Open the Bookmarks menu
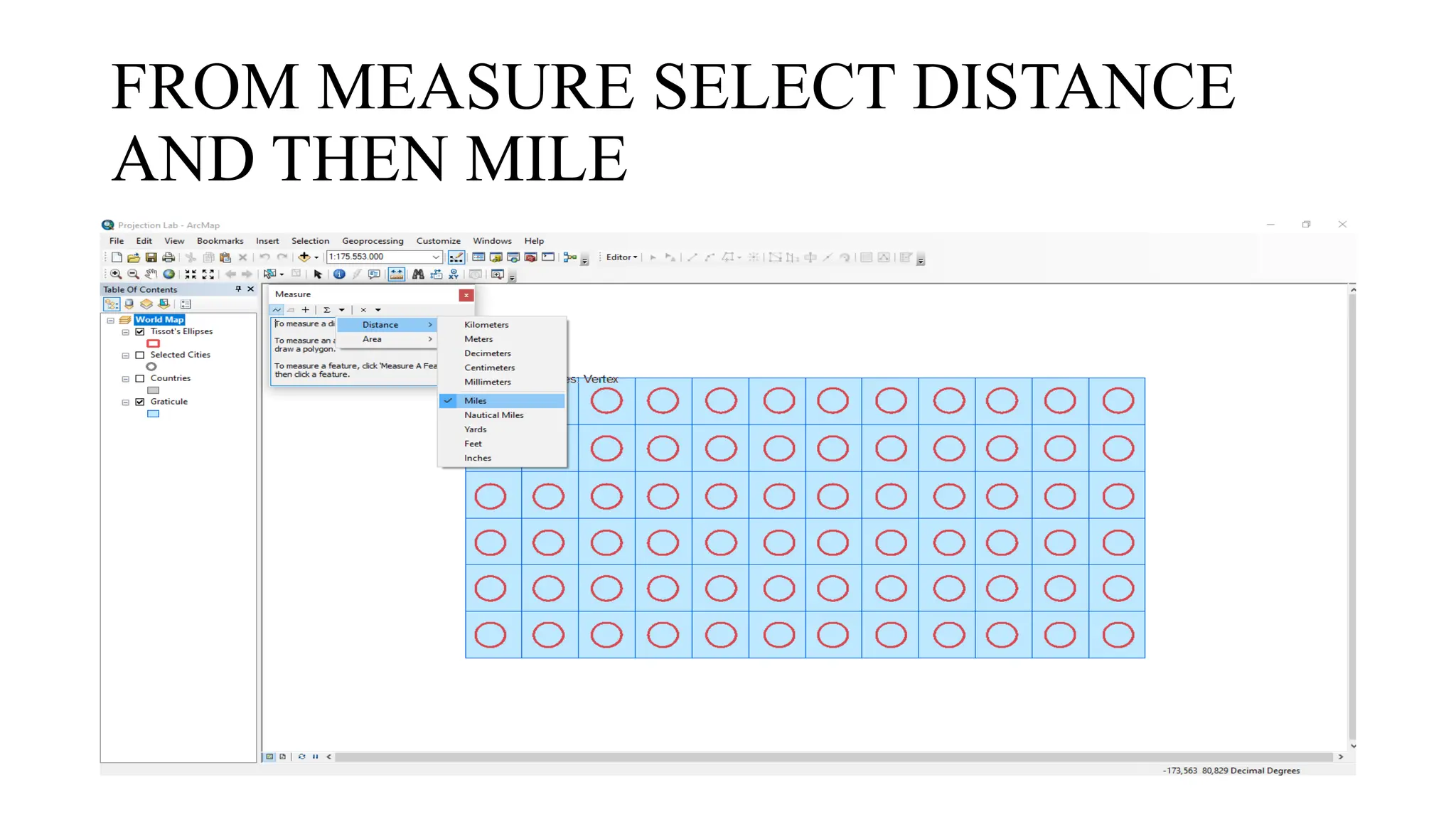This screenshot has width=1456, height=819. pos(220,241)
